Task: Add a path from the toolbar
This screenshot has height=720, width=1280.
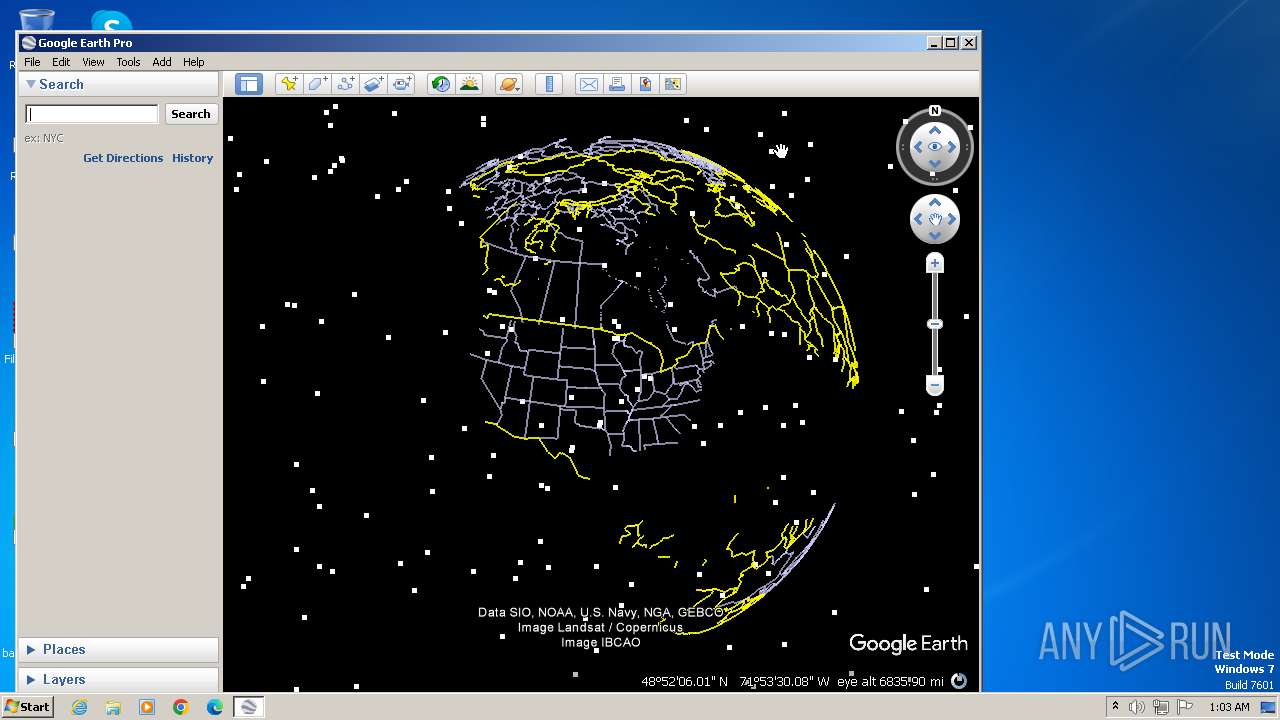Action: (x=345, y=84)
